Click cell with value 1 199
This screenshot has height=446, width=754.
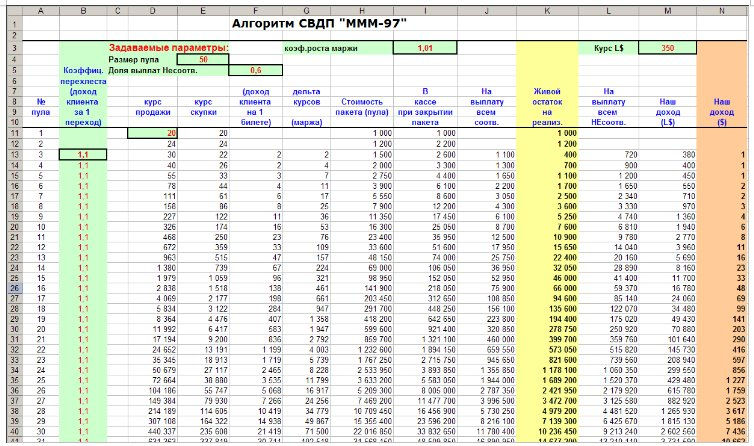255,350
